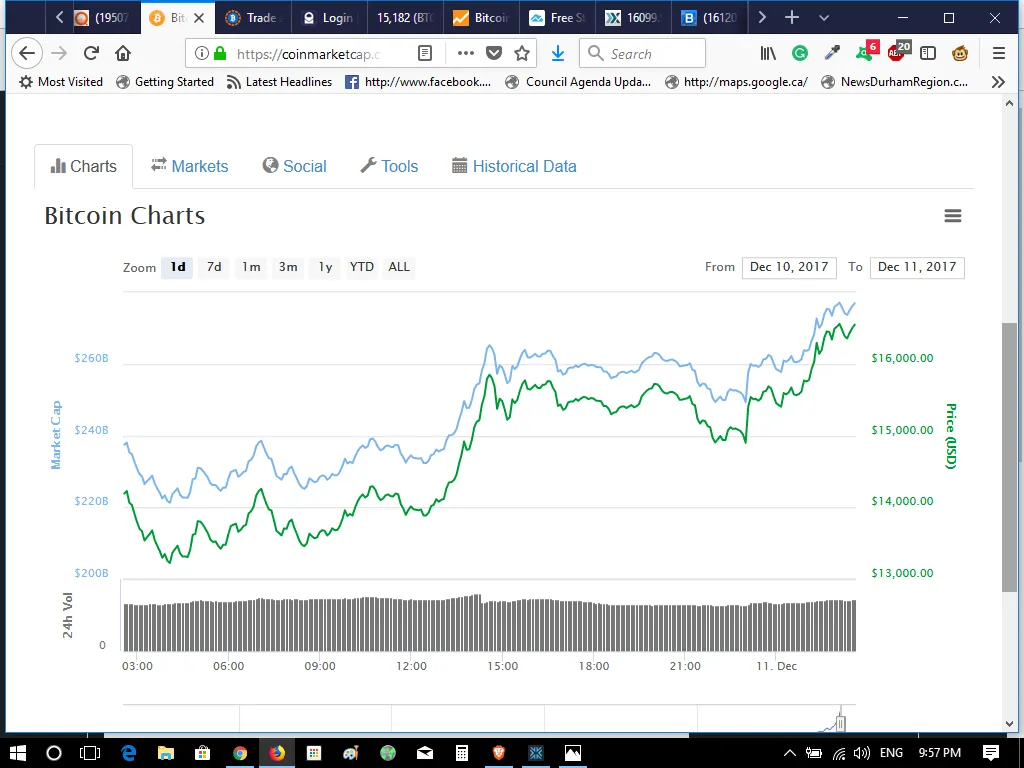Switch to the Login browser tab
The width and height of the screenshot is (1024, 768).
point(328,18)
